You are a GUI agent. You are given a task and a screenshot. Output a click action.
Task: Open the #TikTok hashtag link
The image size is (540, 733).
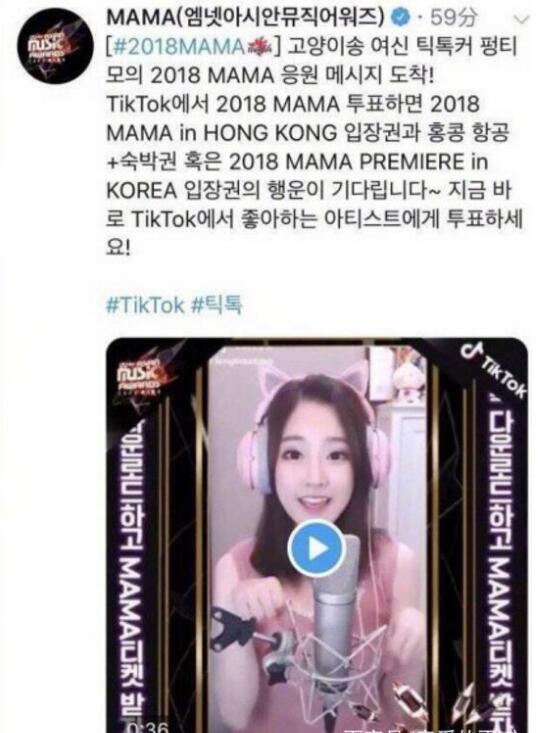point(145,305)
